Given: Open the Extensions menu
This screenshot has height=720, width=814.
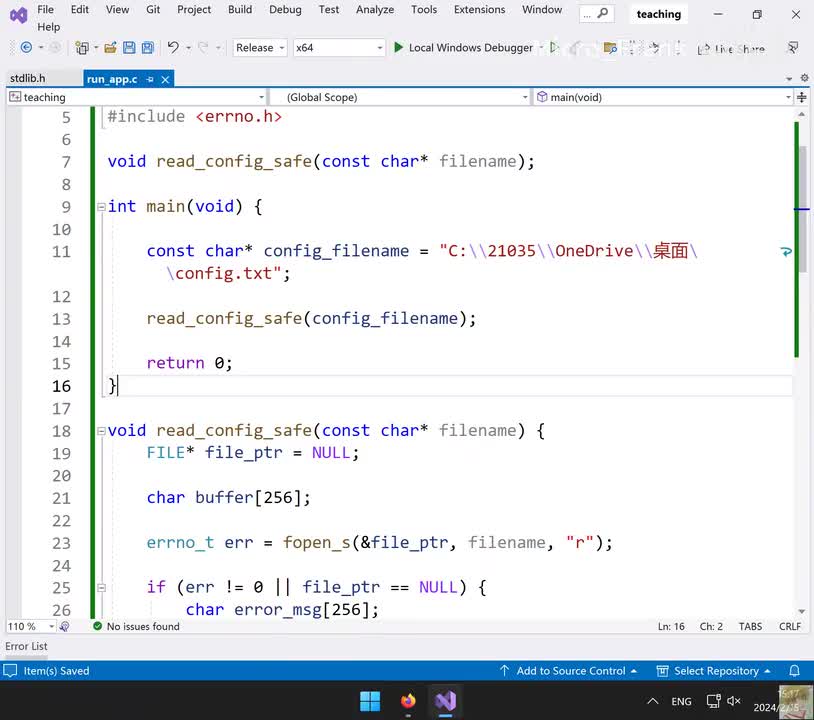Looking at the screenshot, I should point(479,9).
